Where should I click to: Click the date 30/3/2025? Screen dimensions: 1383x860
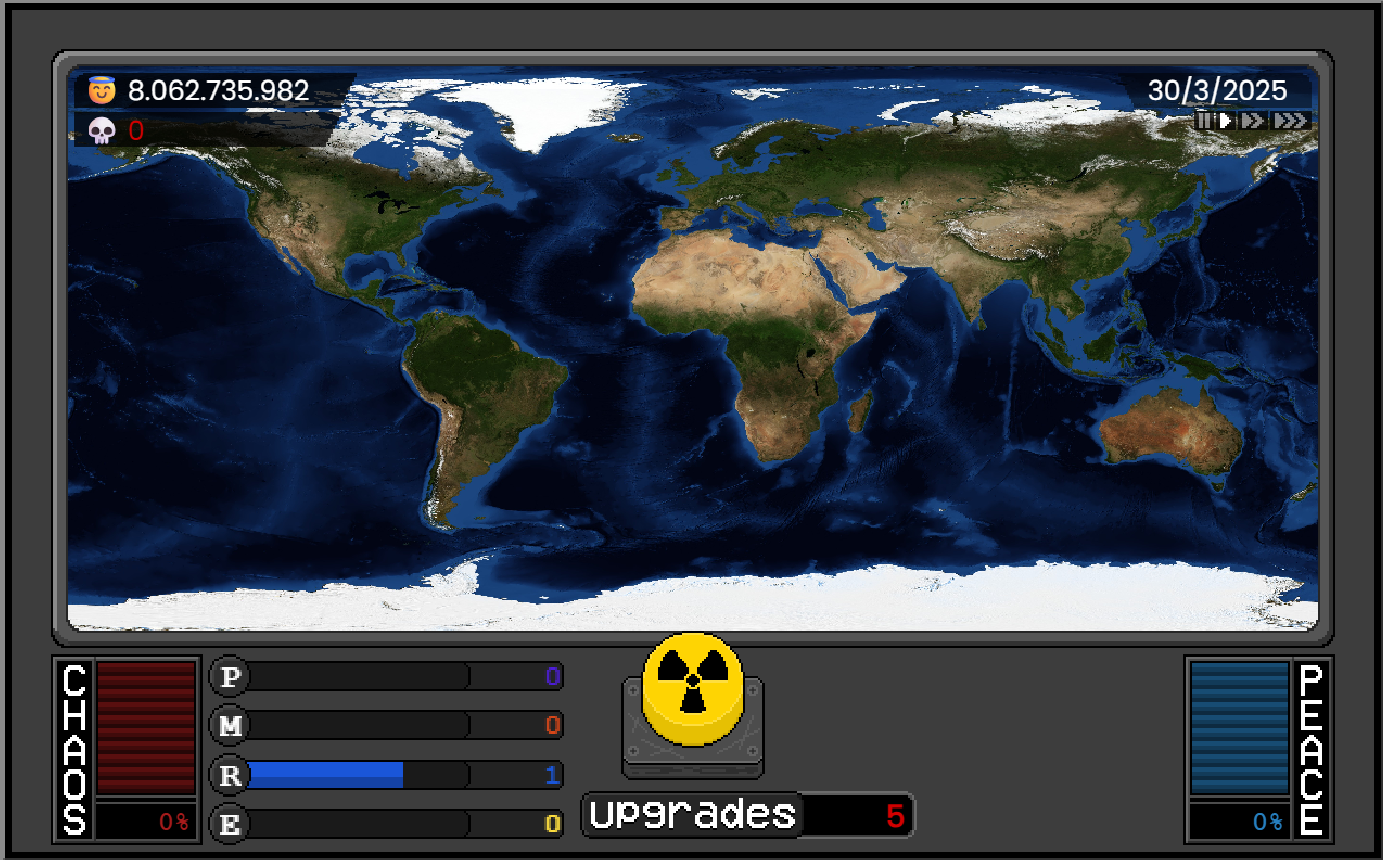[x=1217, y=90]
